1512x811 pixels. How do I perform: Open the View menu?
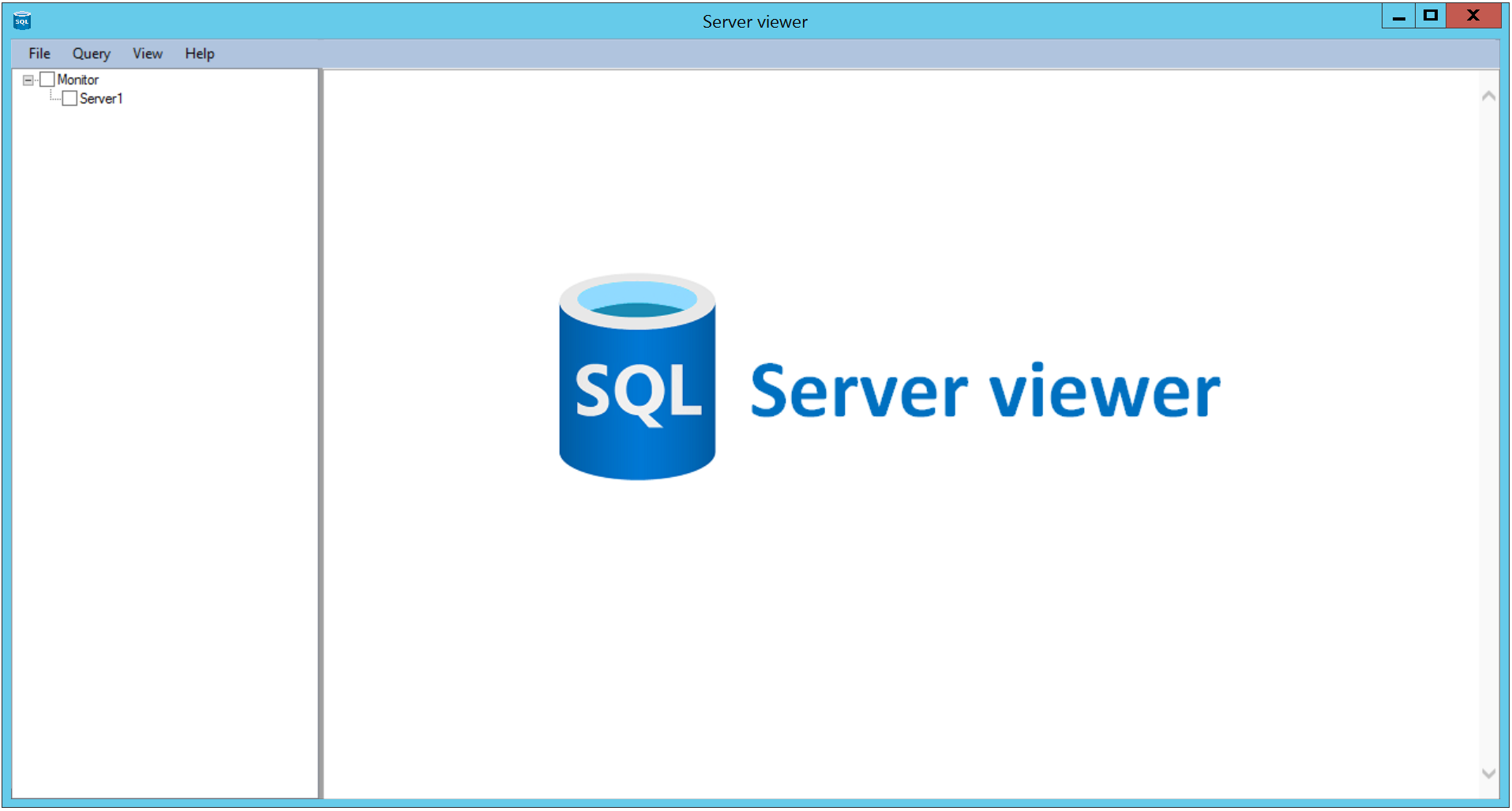[148, 54]
